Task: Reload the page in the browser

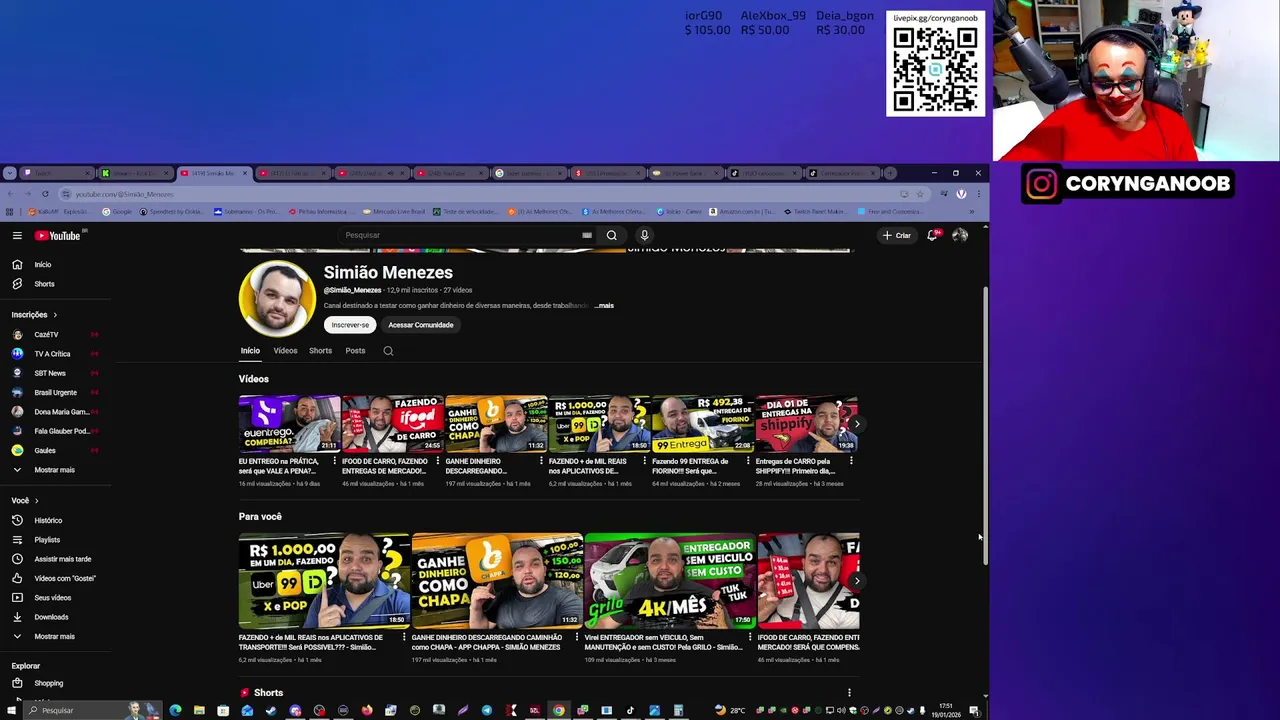Action: coord(45,194)
